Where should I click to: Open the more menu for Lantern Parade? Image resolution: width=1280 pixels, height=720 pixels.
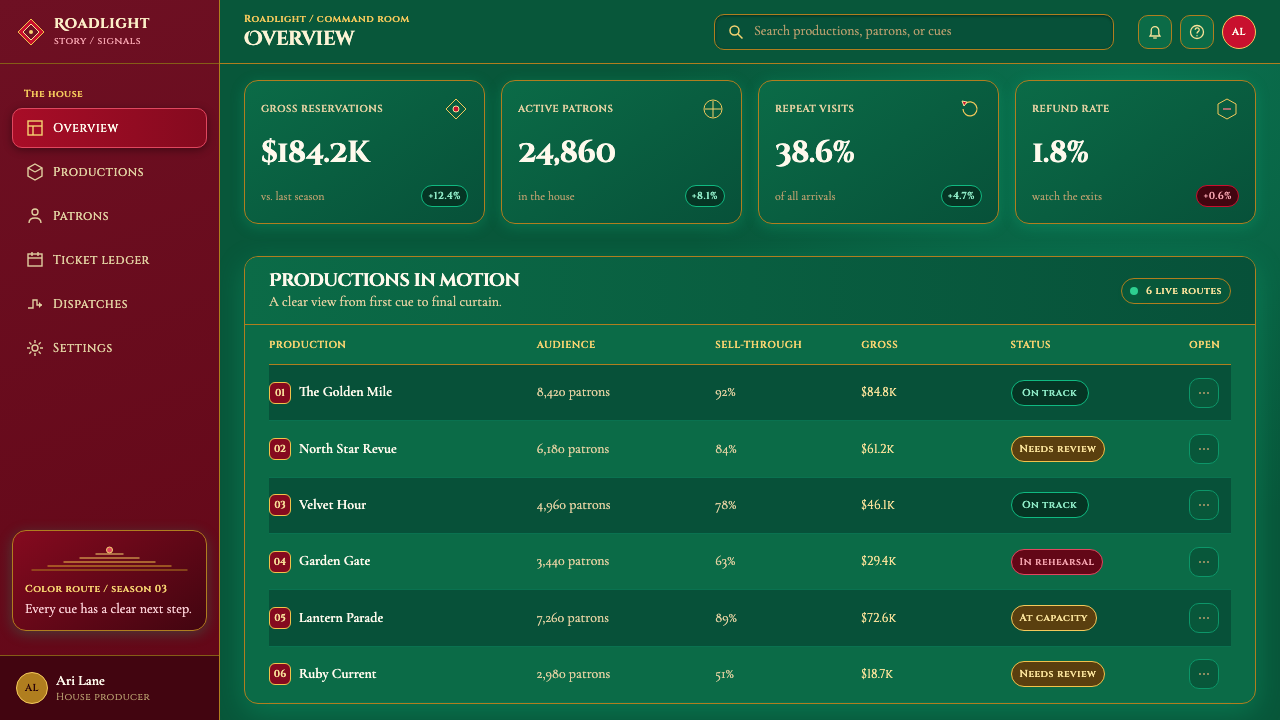pos(1204,618)
